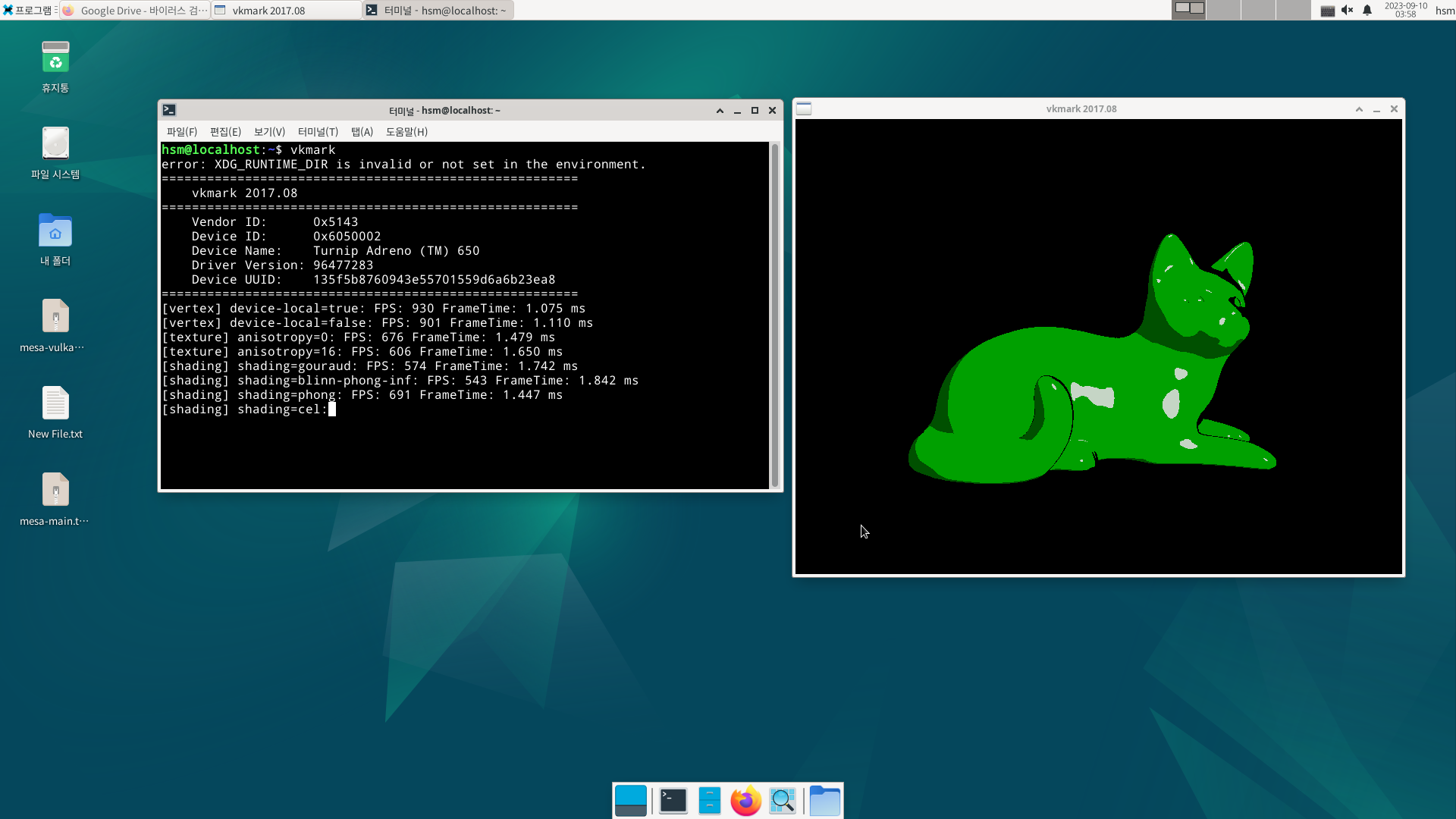
Task: Click the keyboard layout indicator in the tray
Action: 1329,10
